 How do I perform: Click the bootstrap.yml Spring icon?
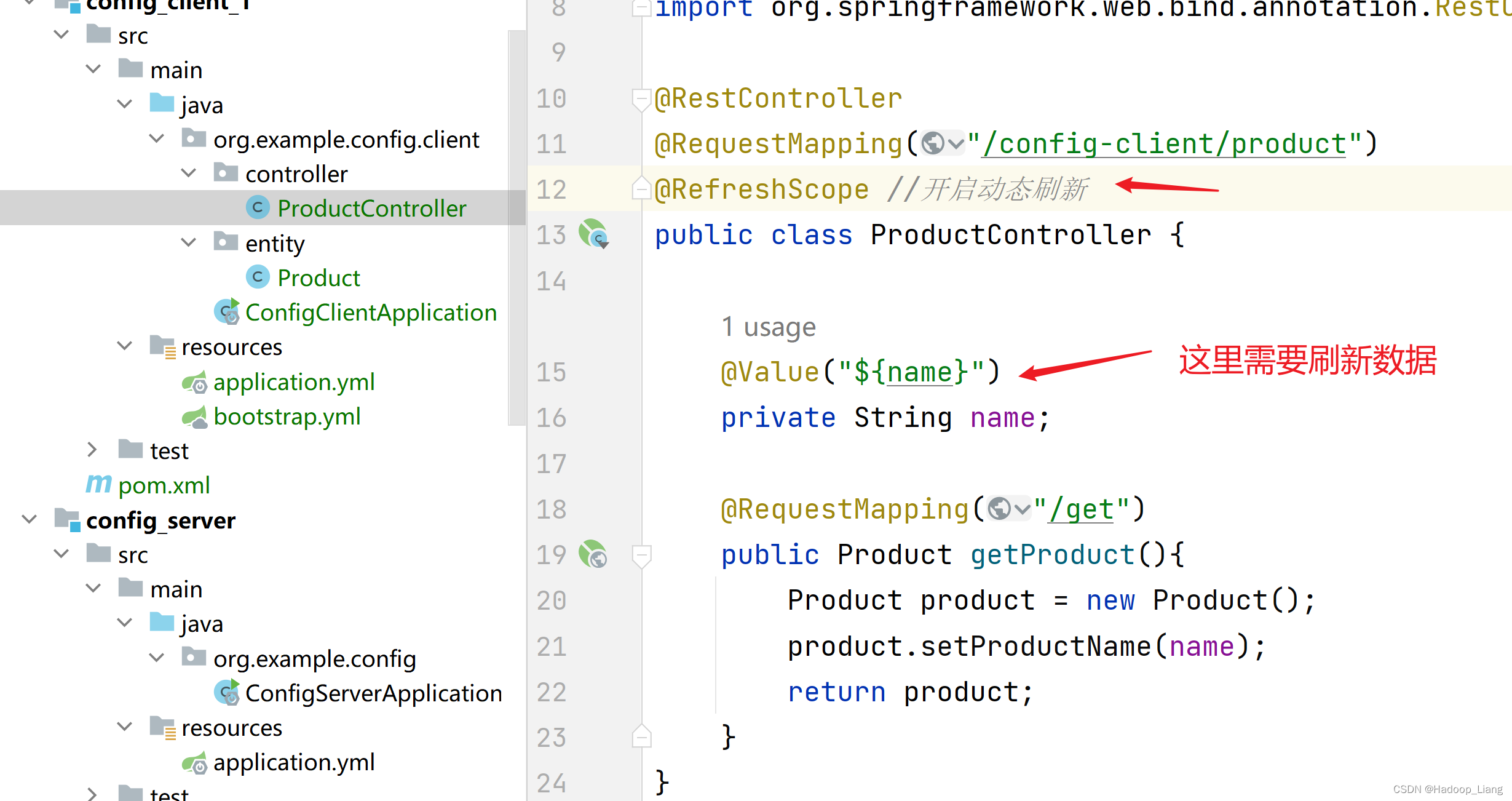click(x=196, y=416)
